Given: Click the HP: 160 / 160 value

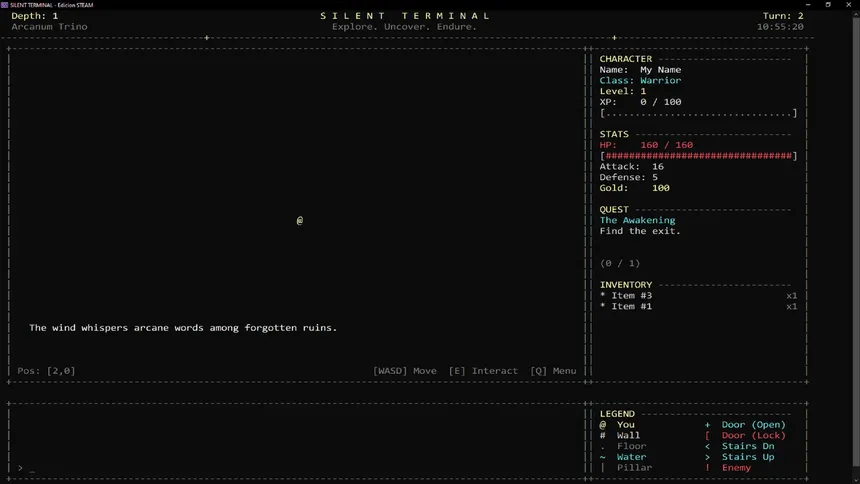Looking at the screenshot, I should click(x=666, y=145).
